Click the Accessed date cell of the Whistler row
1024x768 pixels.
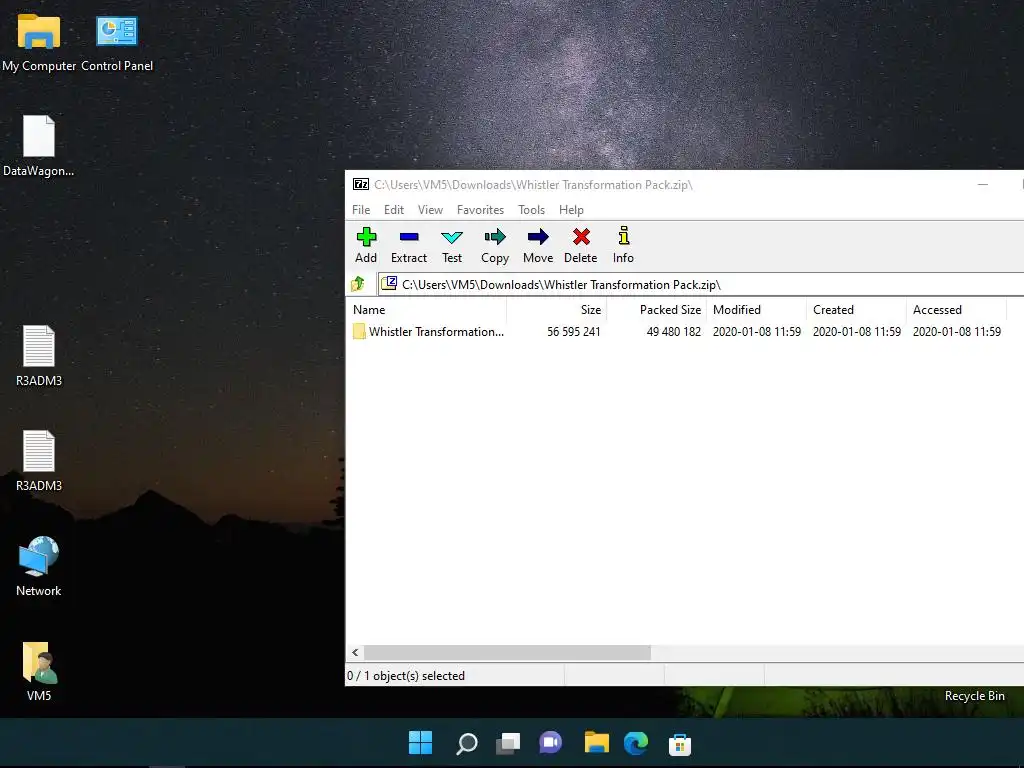[x=957, y=332]
